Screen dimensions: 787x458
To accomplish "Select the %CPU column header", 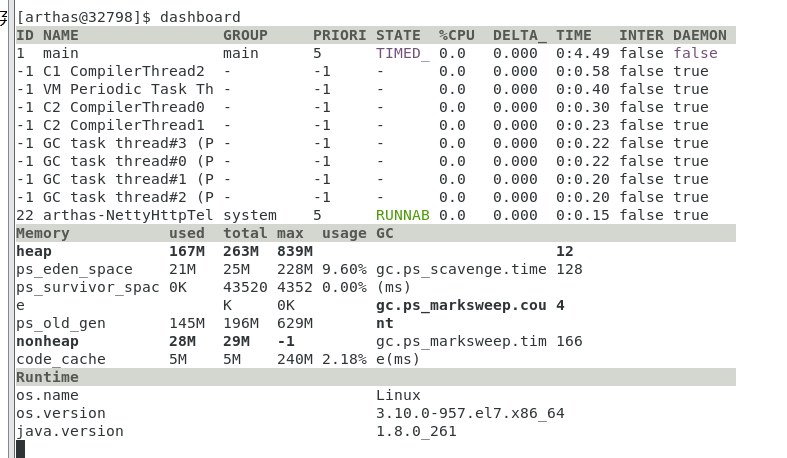I will click(456, 35).
